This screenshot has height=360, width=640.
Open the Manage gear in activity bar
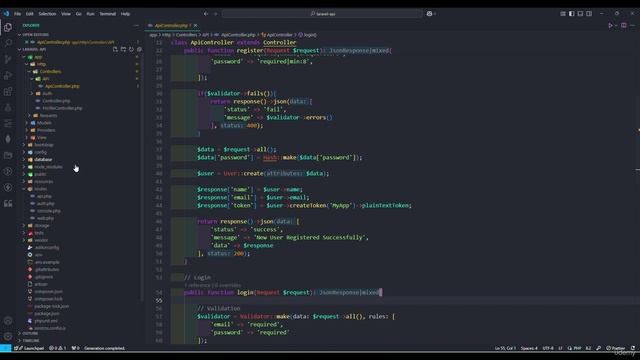click(8, 336)
